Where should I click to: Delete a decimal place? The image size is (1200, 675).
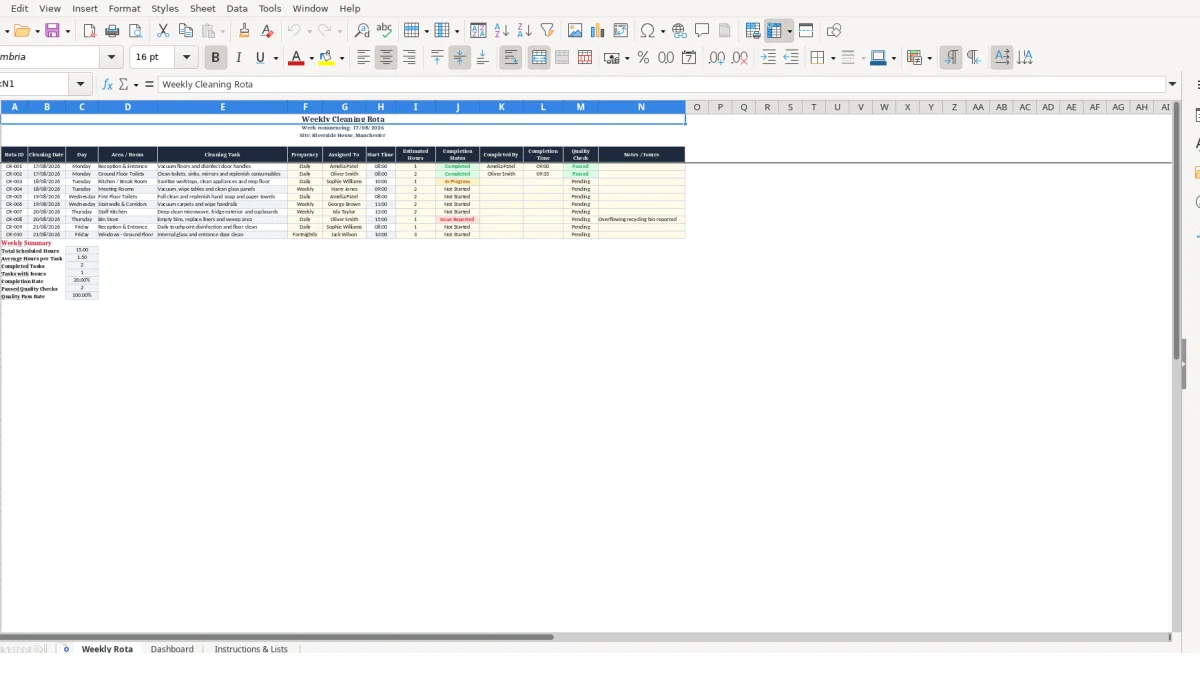pos(740,58)
